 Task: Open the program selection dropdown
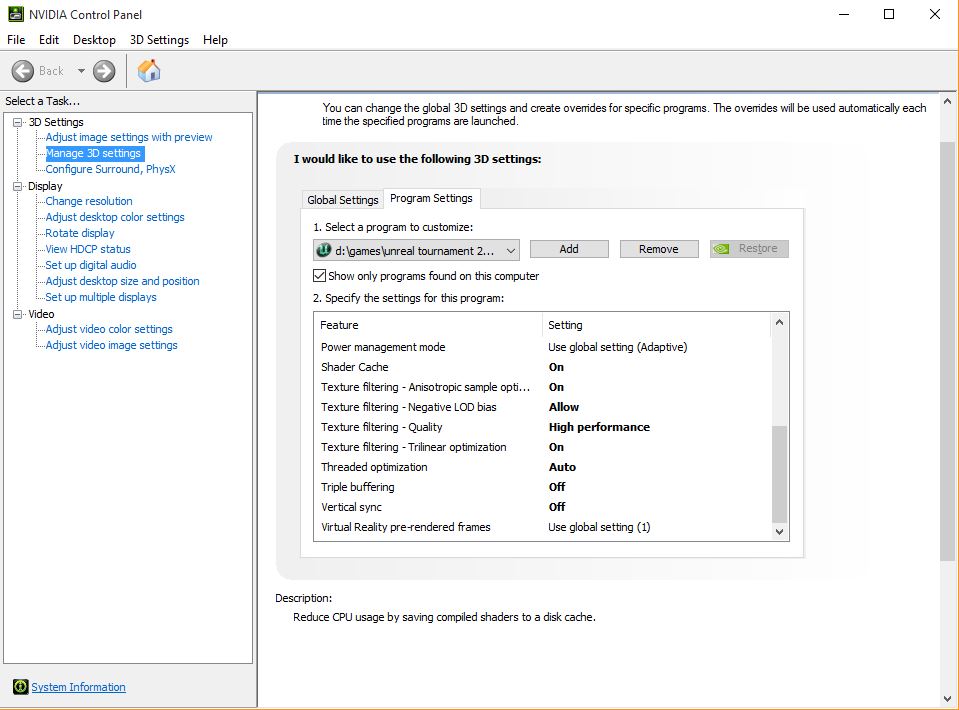(x=510, y=250)
